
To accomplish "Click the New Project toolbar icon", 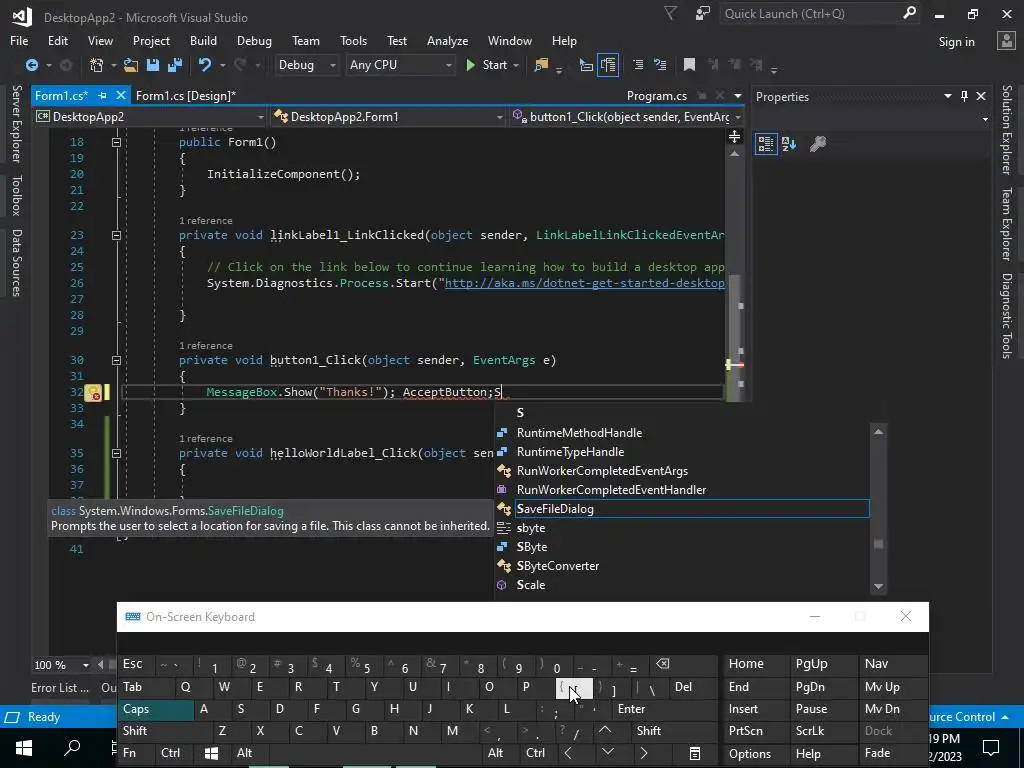I will (97, 65).
